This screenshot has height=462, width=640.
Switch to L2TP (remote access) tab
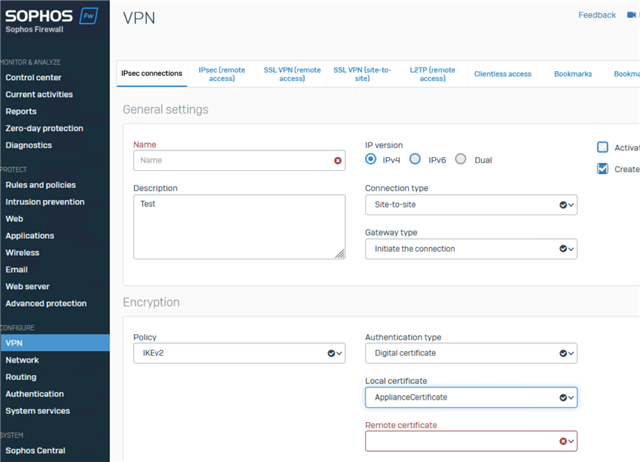[432, 73]
